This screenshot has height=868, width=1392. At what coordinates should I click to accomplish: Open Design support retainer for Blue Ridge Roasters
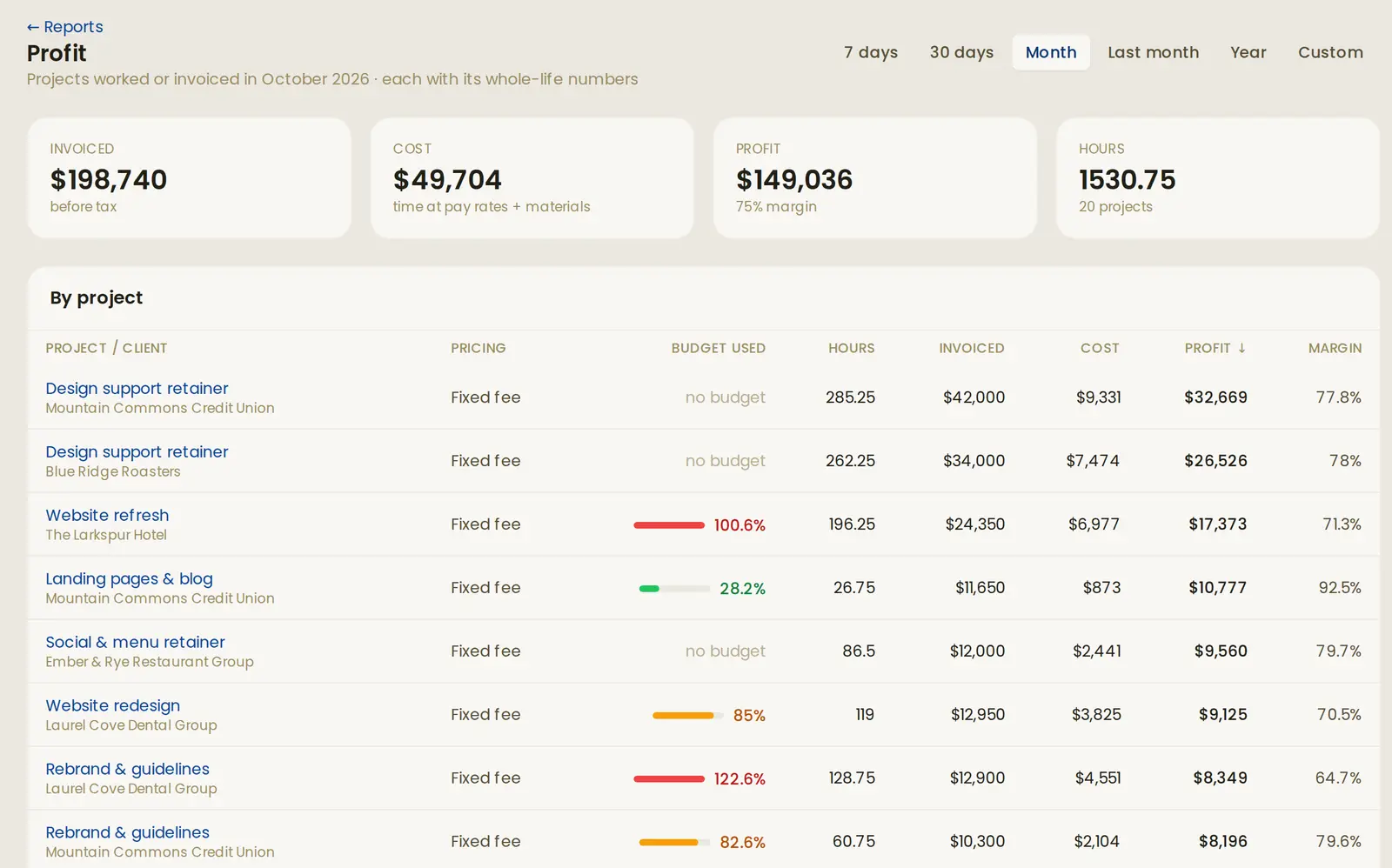pyautogui.click(x=137, y=451)
